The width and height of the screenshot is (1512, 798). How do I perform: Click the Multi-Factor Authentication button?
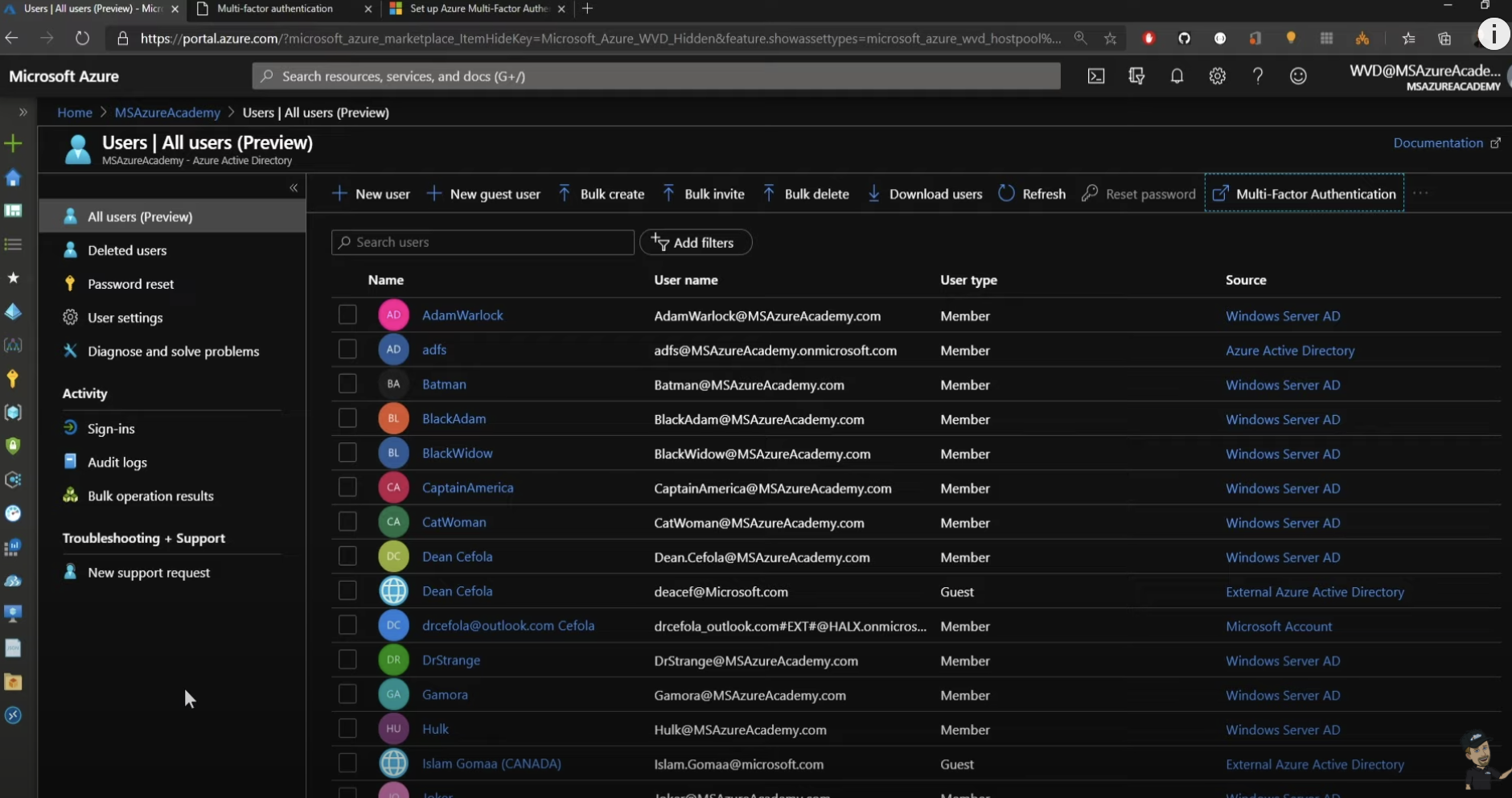click(x=1305, y=194)
